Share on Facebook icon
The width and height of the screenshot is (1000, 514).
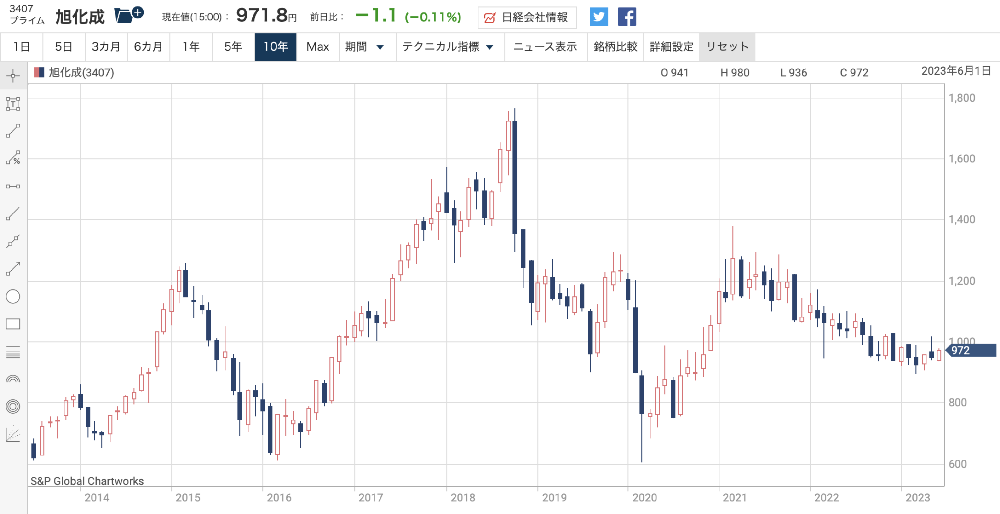(x=627, y=17)
